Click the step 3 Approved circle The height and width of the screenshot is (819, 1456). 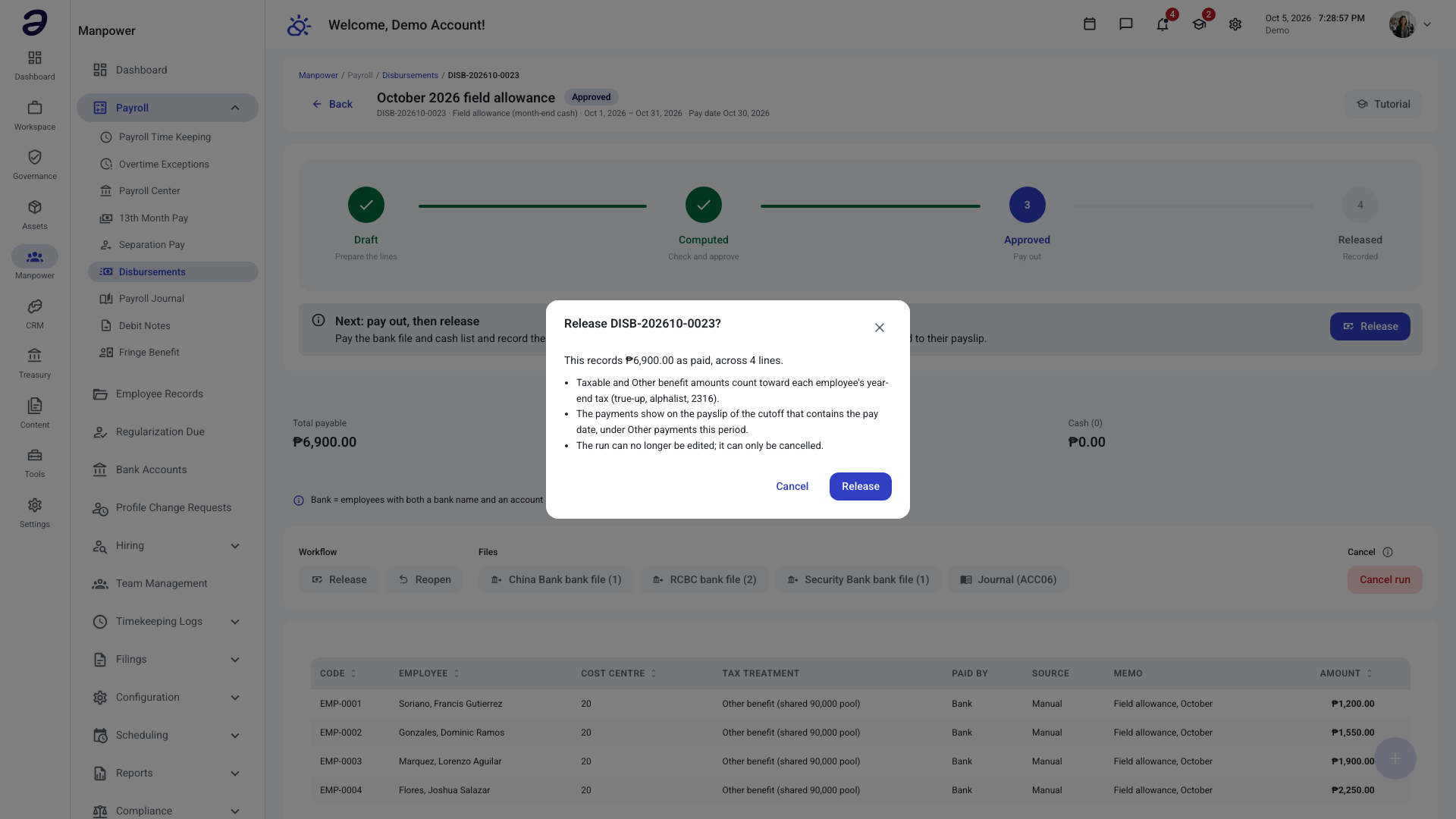pyautogui.click(x=1027, y=205)
